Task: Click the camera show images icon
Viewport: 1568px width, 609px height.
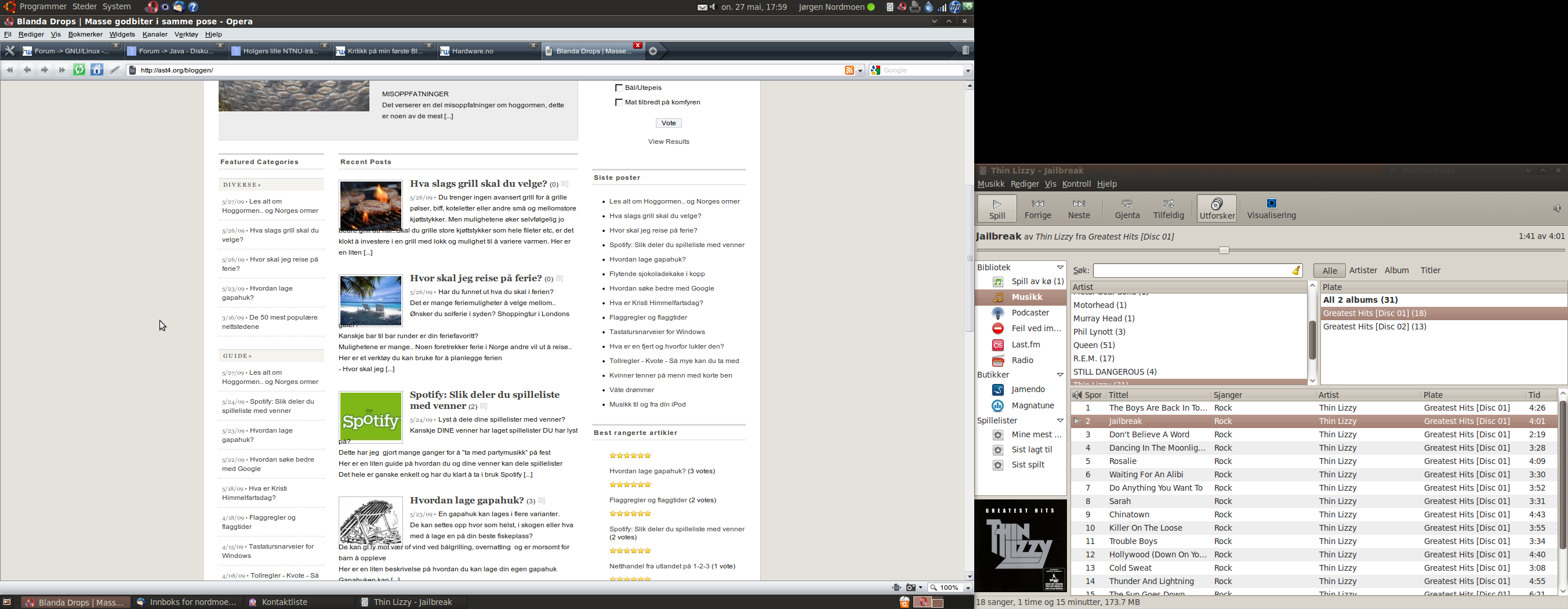Action: [910, 588]
